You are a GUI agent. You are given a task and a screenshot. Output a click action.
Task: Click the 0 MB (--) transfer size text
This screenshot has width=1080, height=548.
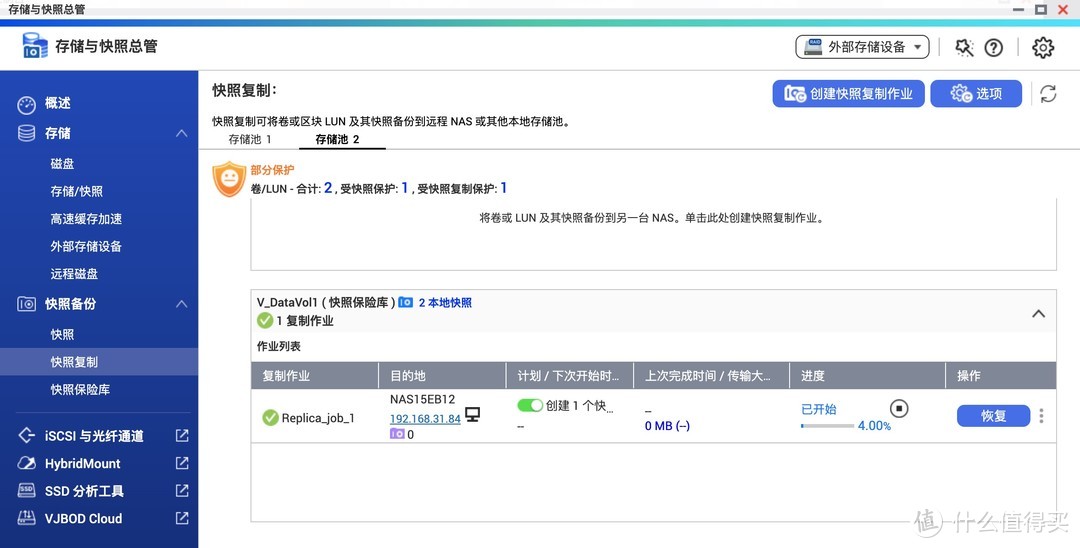point(667,426)
